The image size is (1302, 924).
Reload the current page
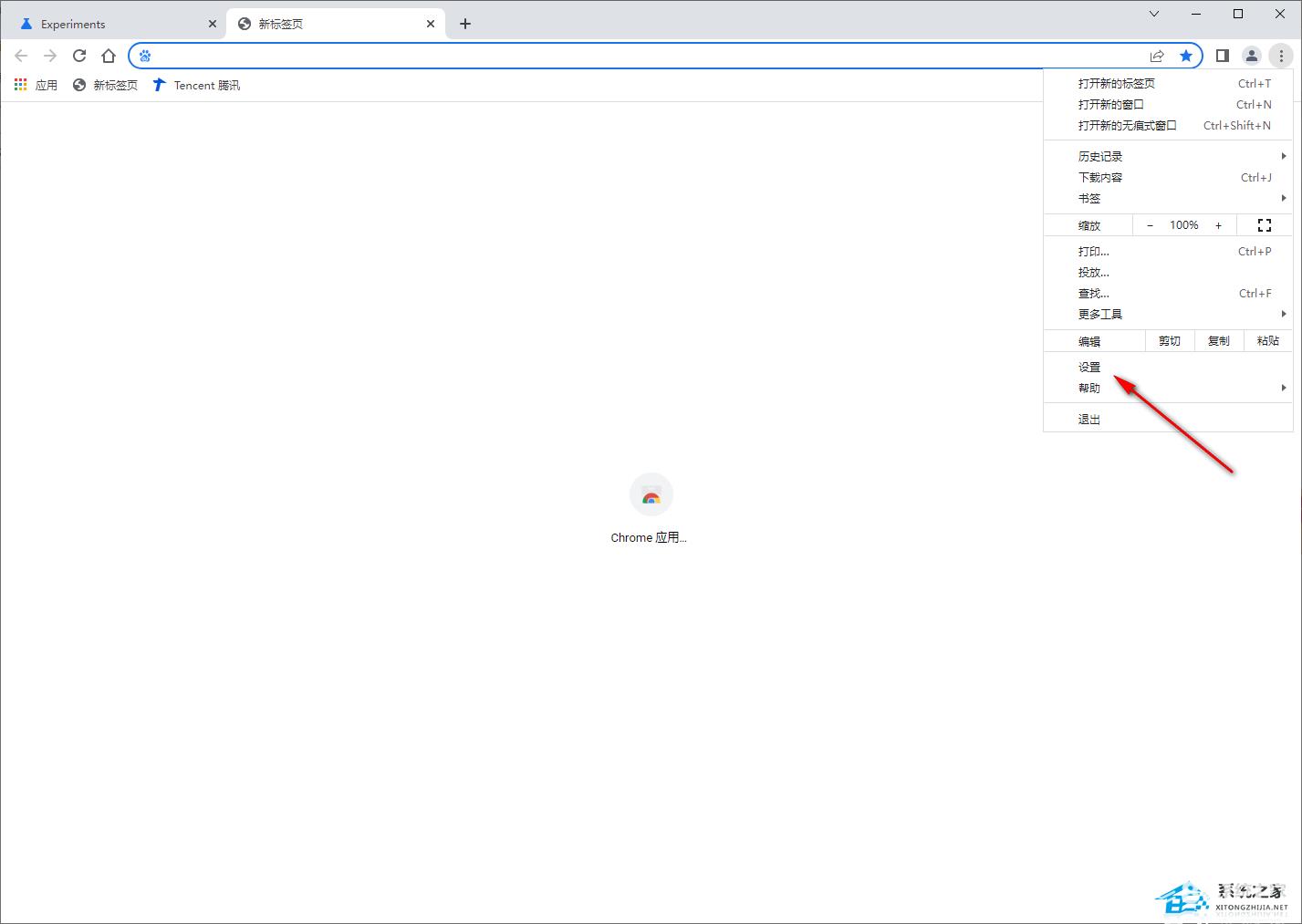pyautogui.click(x=79, y=56)
